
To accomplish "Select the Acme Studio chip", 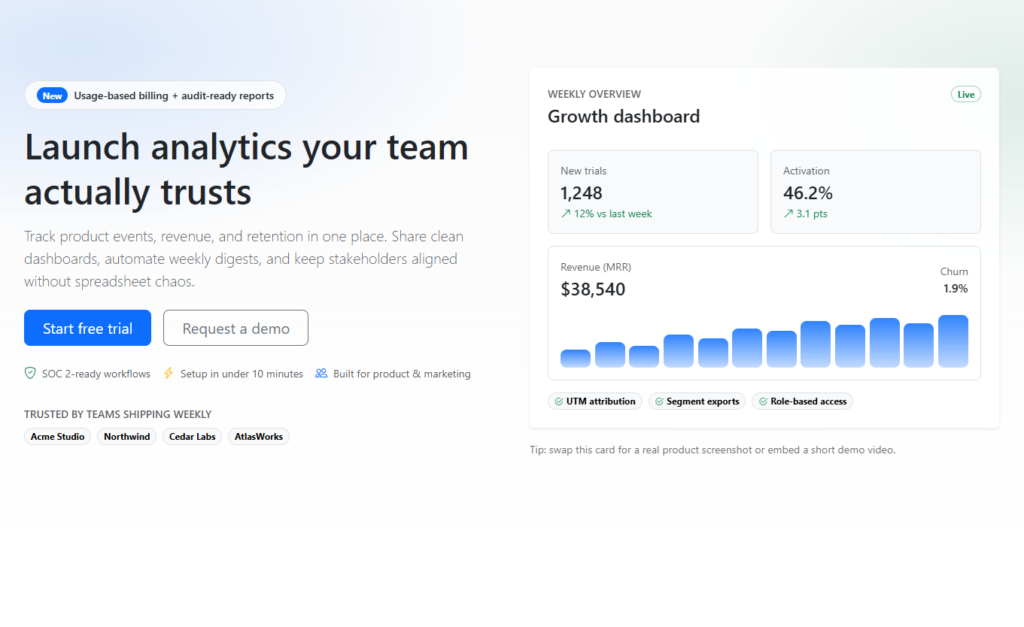I will (57, 437).
